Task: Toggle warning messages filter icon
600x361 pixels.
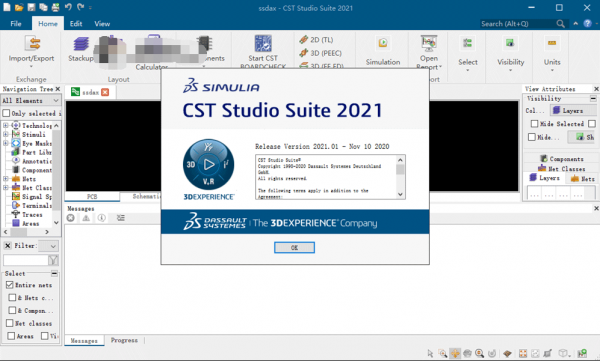Action: coord(86,218)
